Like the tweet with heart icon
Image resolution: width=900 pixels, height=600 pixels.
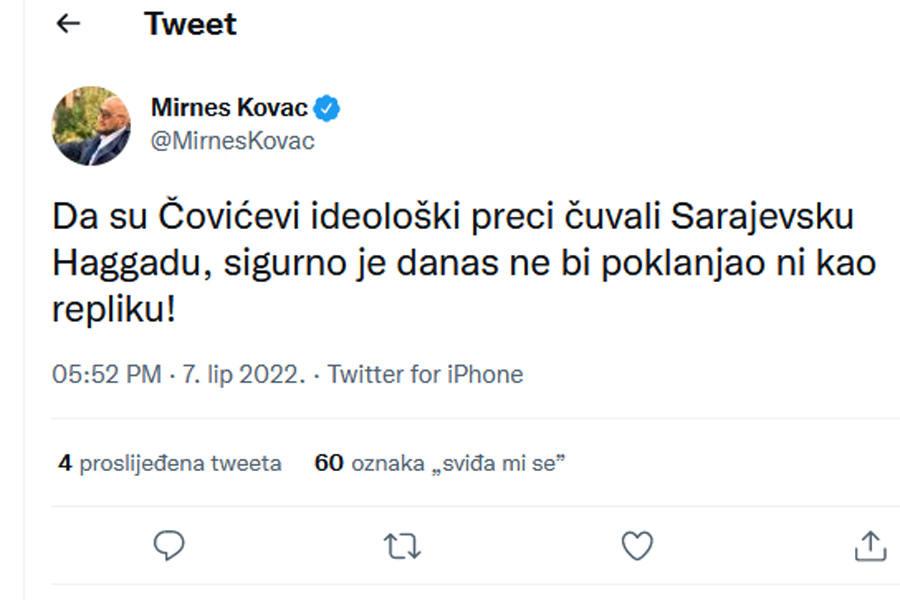tap(637, 545)
